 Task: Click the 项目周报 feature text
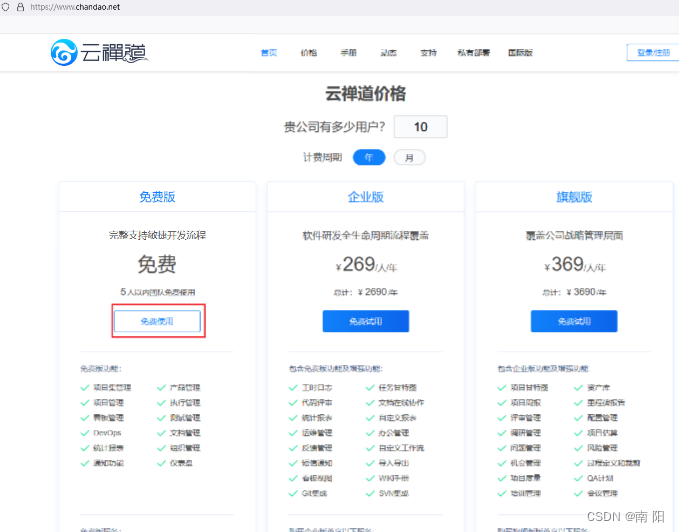(x=526, y=403)
